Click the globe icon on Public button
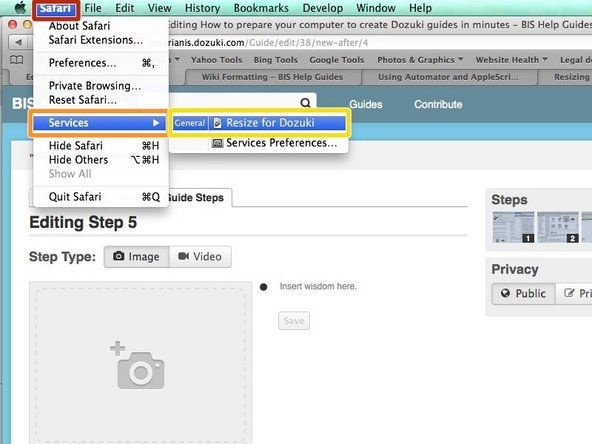Screen dimensions: 592x444 click(505, 293)
